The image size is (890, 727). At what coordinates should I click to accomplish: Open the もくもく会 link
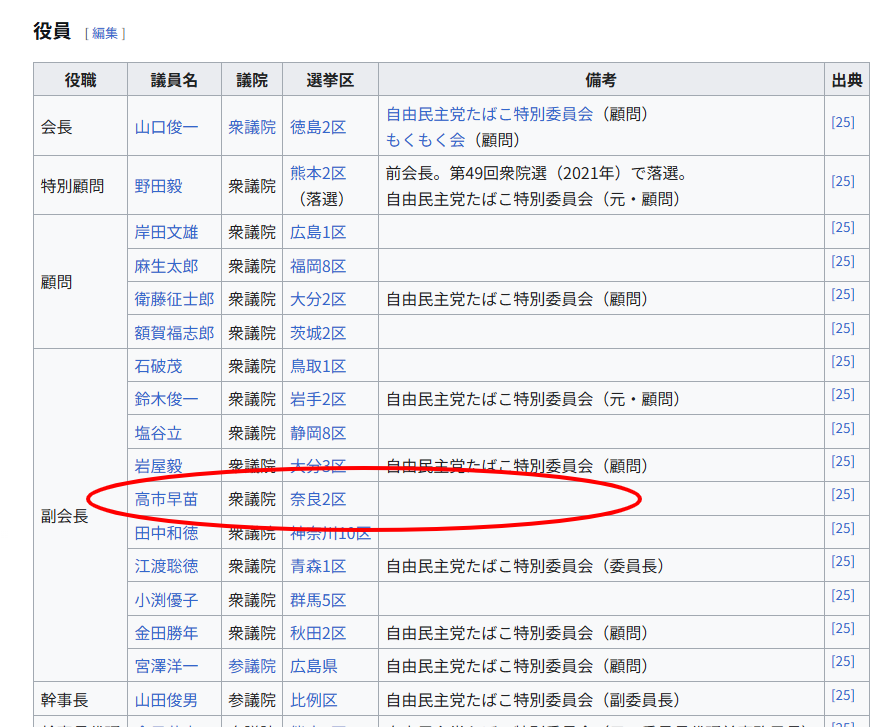[425, 139]
